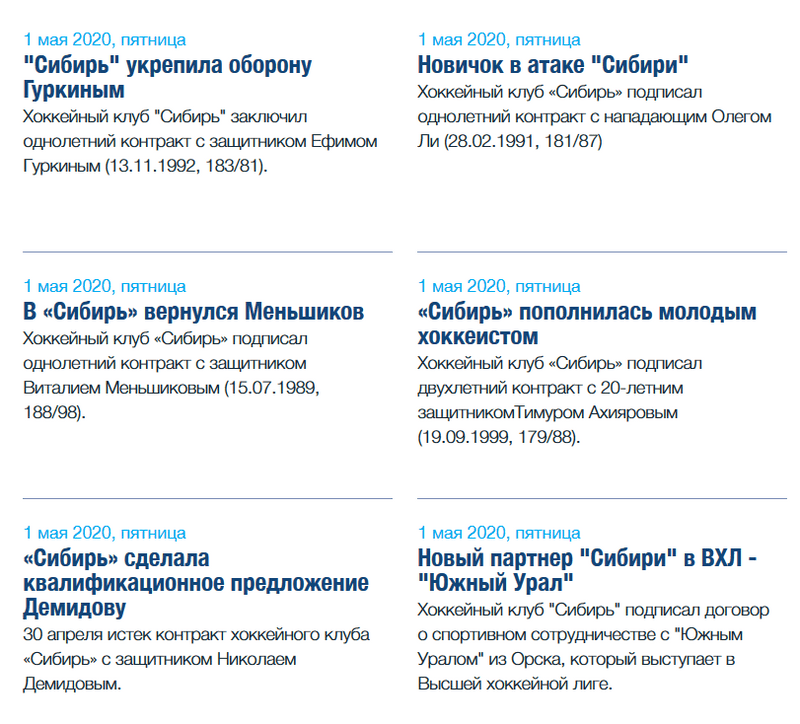This screenshot has height=724, width=800.
Task: Click the date above пополнилась молодым хоккеистом
Action: pyautogui.click(x=499, y=286)
